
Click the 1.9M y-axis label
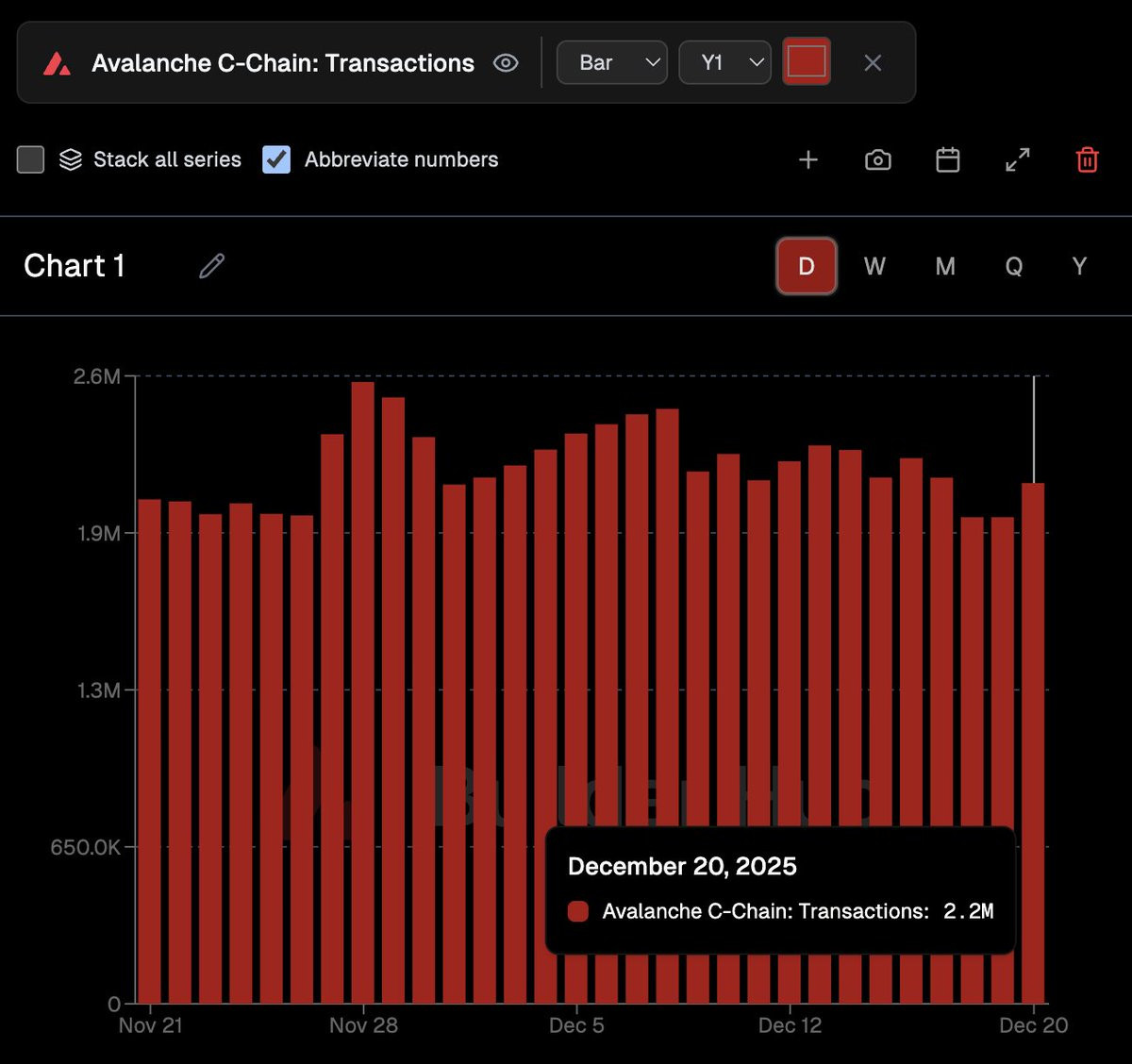(99, 533)
